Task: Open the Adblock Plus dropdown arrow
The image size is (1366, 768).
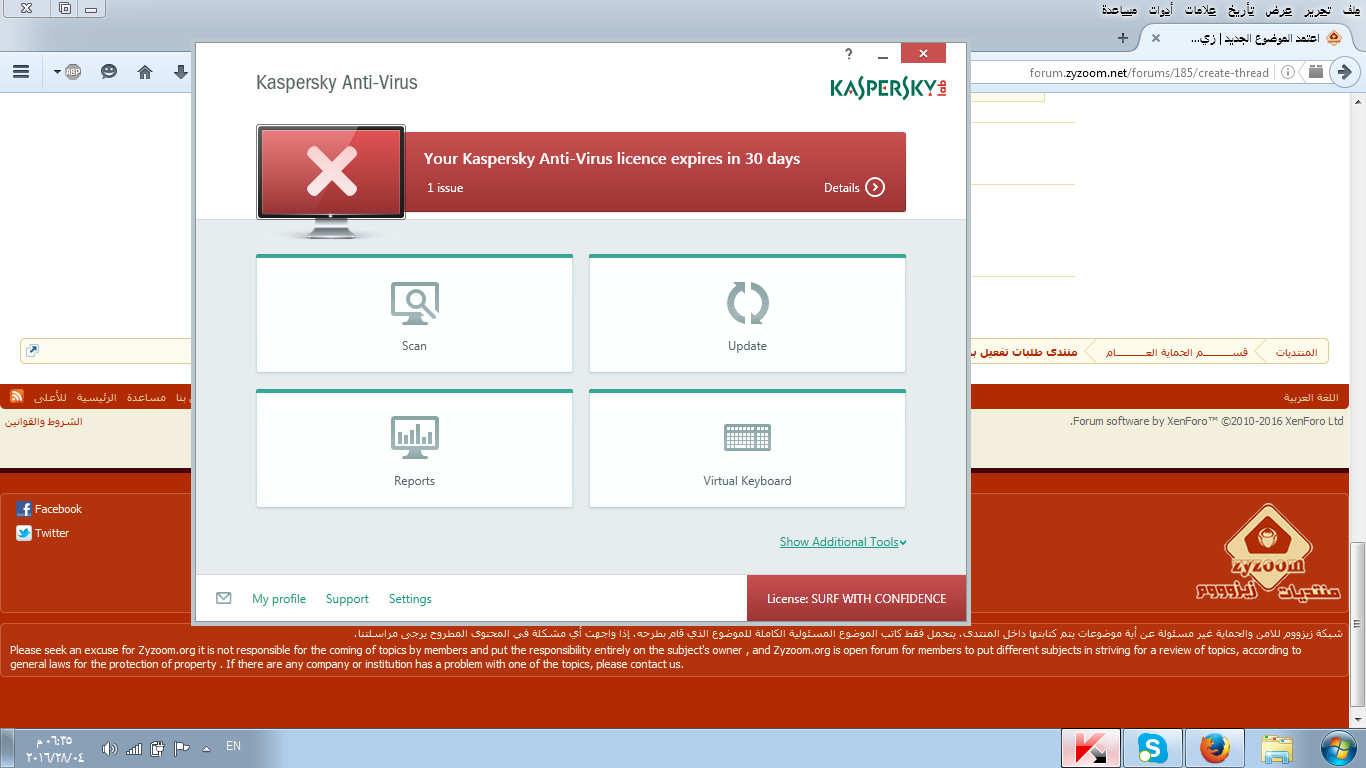Action: point(58,72)
